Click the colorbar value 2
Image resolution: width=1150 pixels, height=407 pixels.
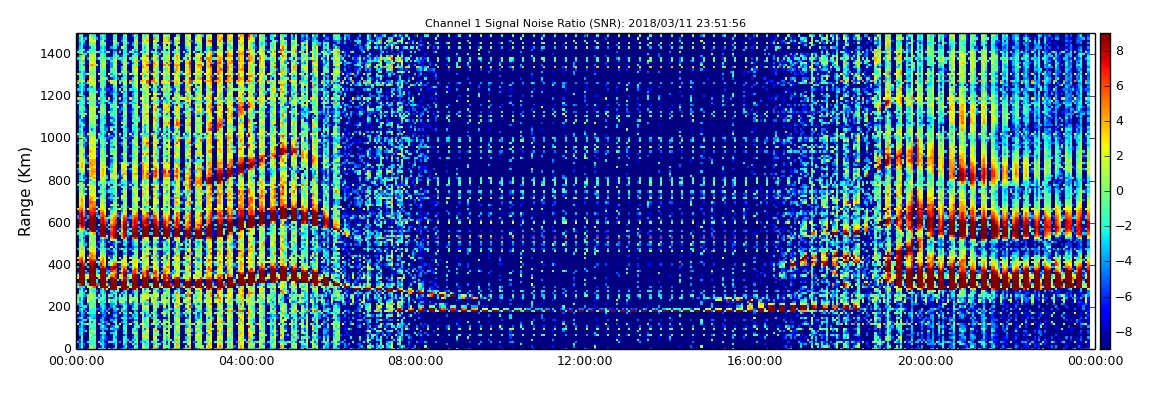(x=1120, y=155)
